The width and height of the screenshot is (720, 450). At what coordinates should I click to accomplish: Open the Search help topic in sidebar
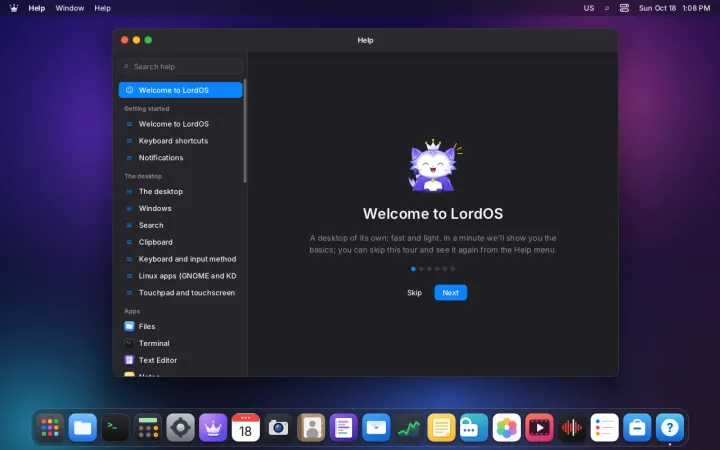(x=180, y=225)
